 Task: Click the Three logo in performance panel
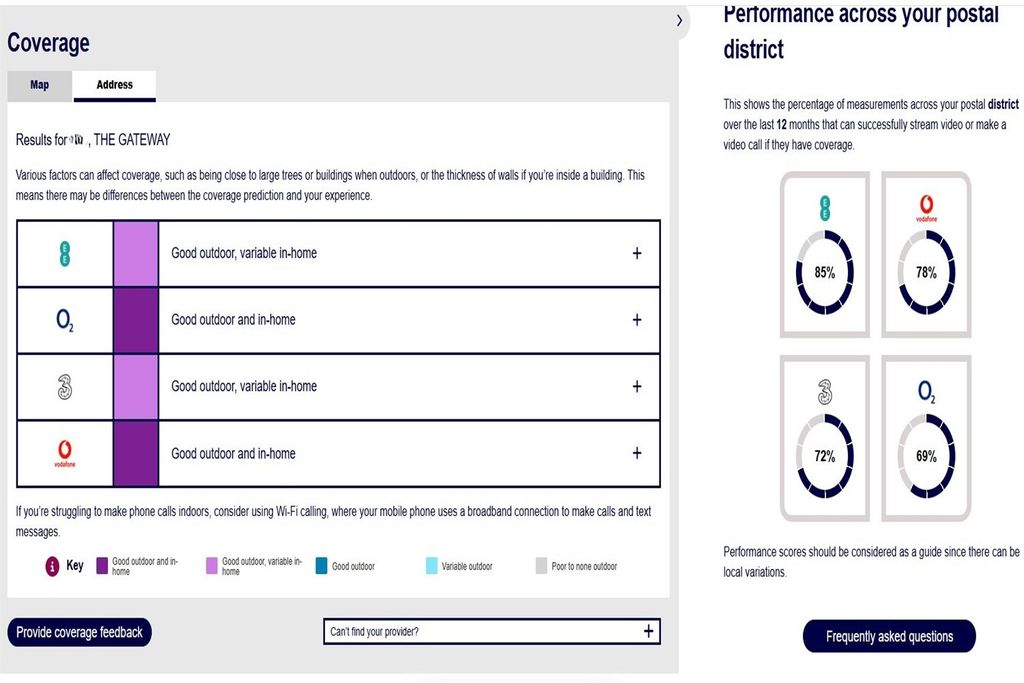pyautogui.click(x=825, y=392)
